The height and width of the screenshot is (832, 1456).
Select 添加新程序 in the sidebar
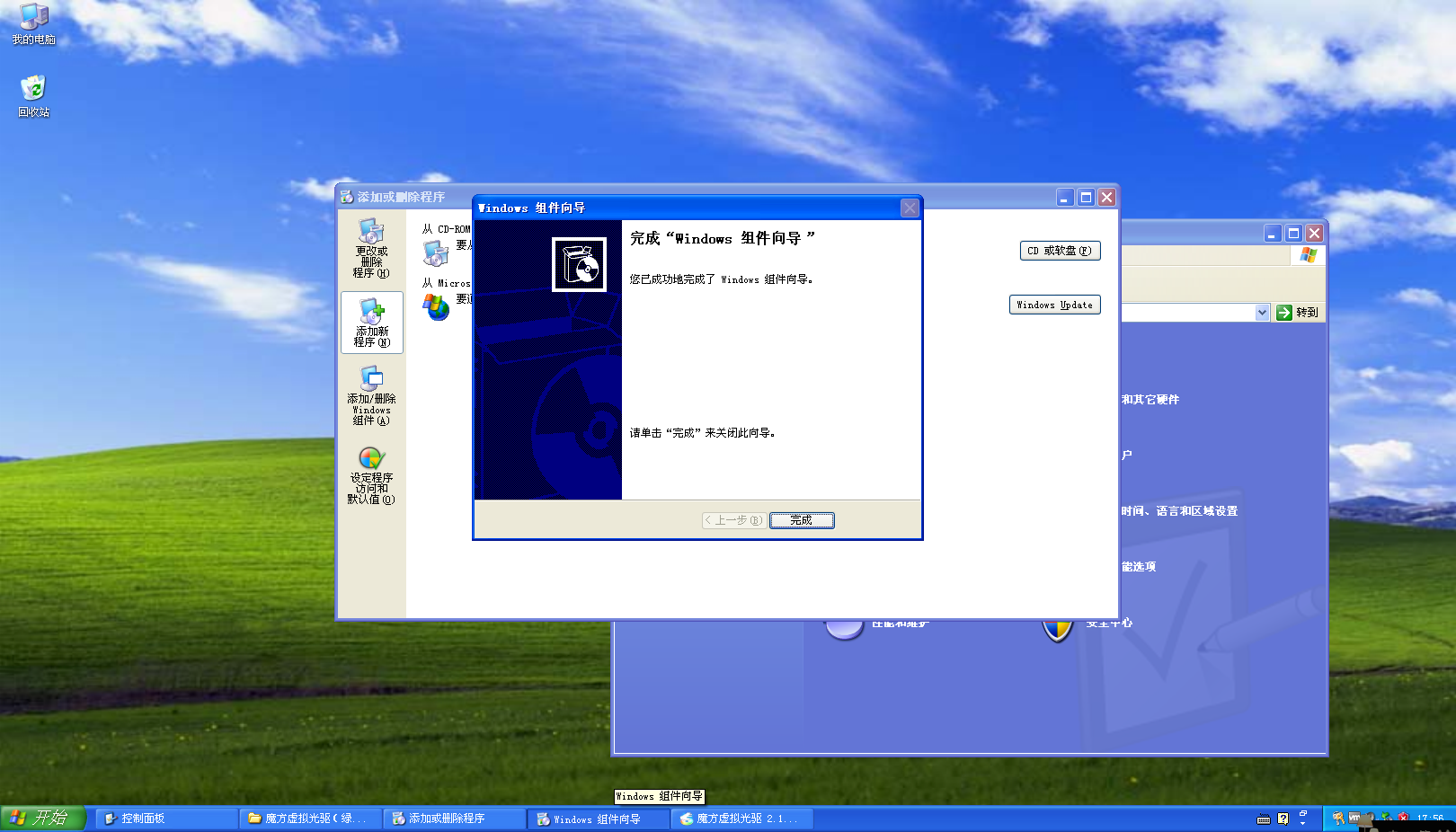coord(371,323)
